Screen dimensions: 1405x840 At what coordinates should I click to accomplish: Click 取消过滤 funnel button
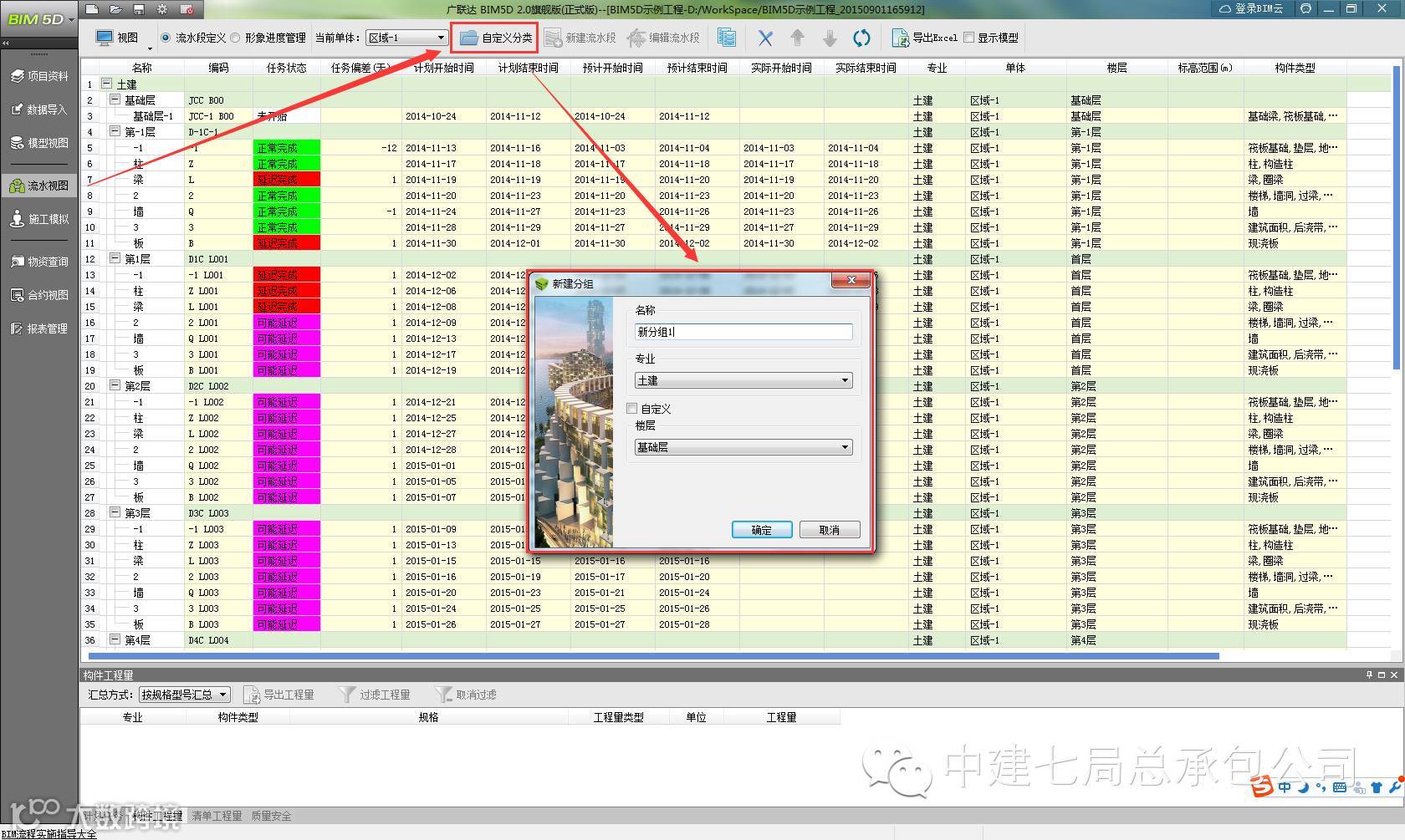tap(466, 695)
